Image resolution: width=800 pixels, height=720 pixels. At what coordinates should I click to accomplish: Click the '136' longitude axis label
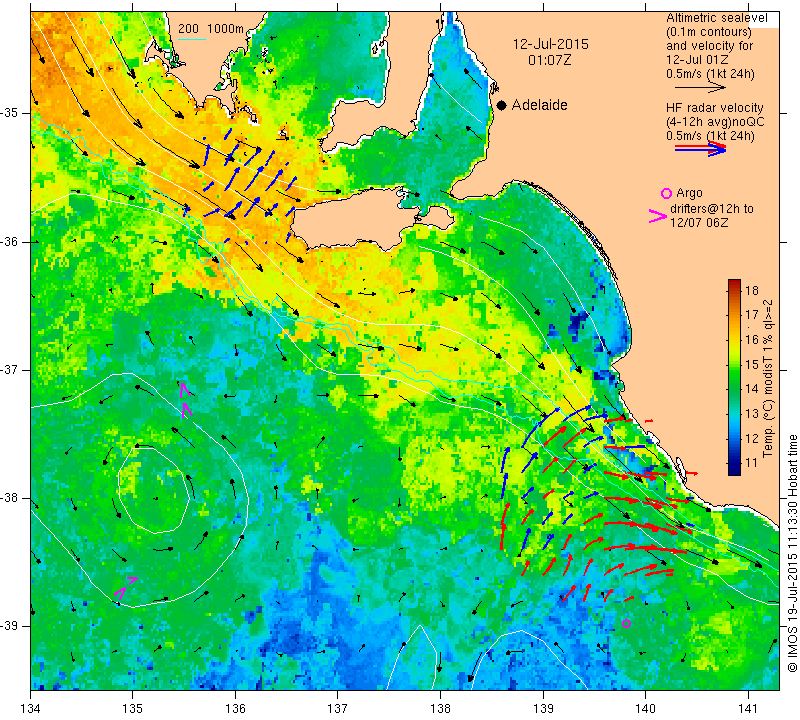pos(235,709)
